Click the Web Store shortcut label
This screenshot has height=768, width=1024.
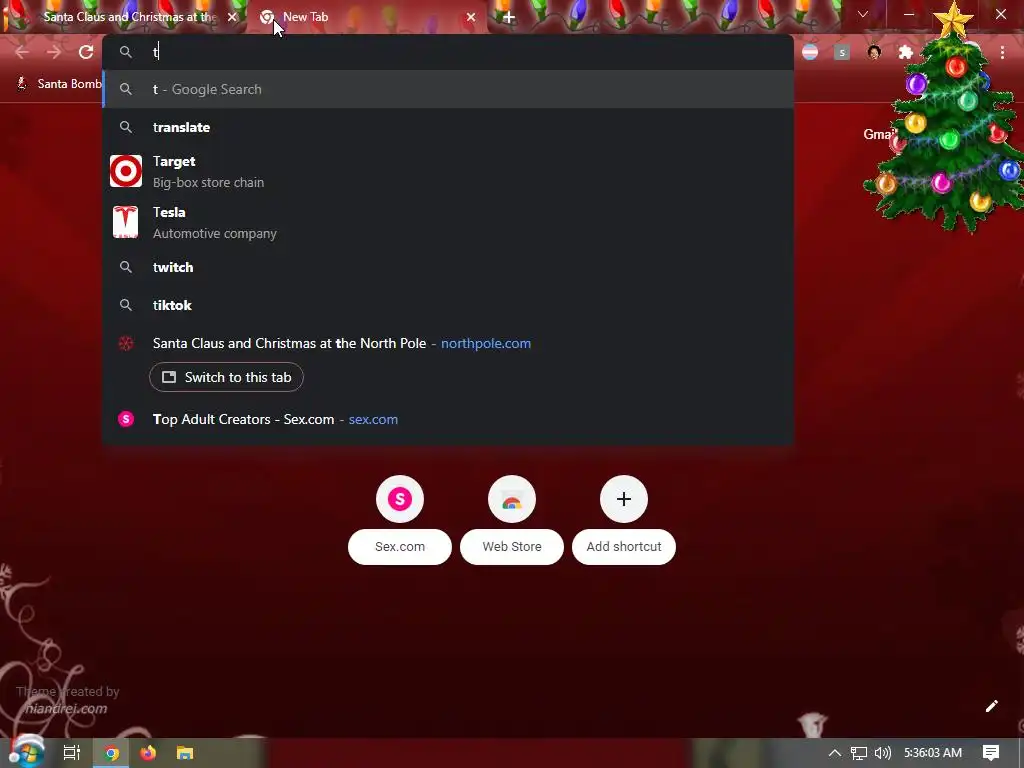(511, 547)
